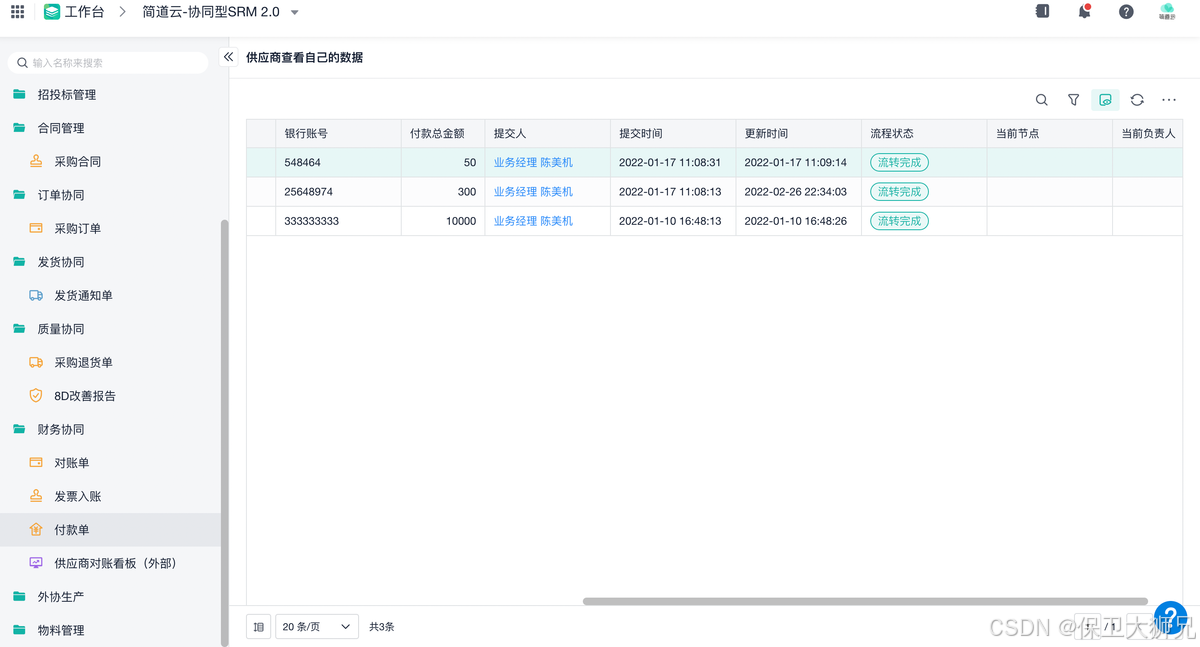Open the 20 条/页 page size dropdown
This screenshot has height=647, width=1200.
click(x=317, y=627)
